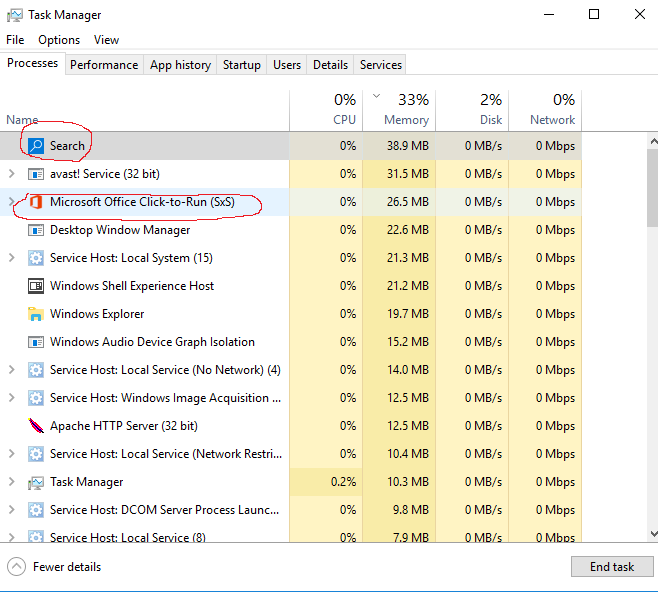Switch to the Startup tab
658x592 pixels.
(242, 65)
